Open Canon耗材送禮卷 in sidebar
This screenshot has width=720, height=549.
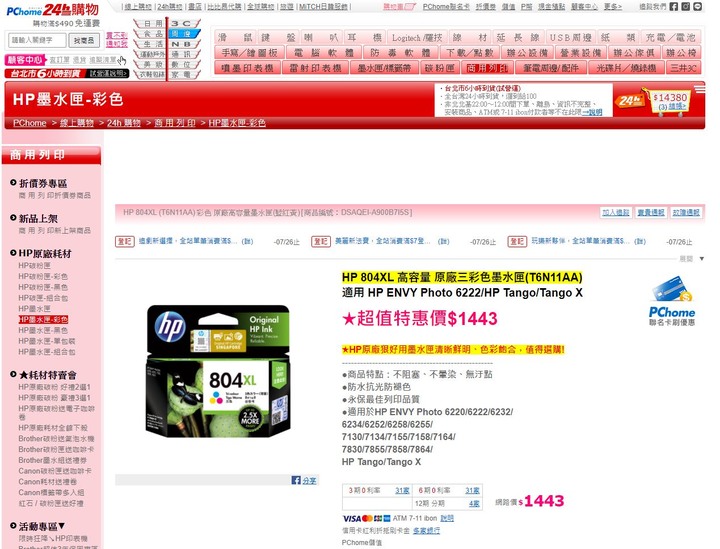(x=47, y=482)
